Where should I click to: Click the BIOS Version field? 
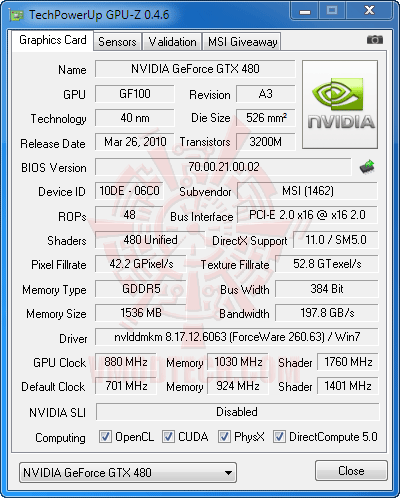pyautogui.click(x=223, y=167)
